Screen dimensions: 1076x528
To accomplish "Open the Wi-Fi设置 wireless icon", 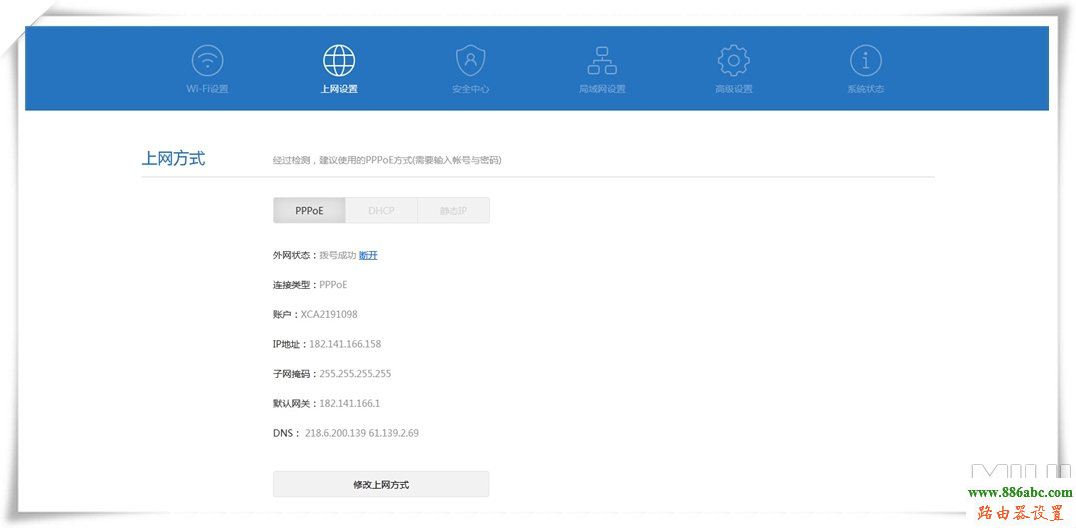I will point(207,60).
